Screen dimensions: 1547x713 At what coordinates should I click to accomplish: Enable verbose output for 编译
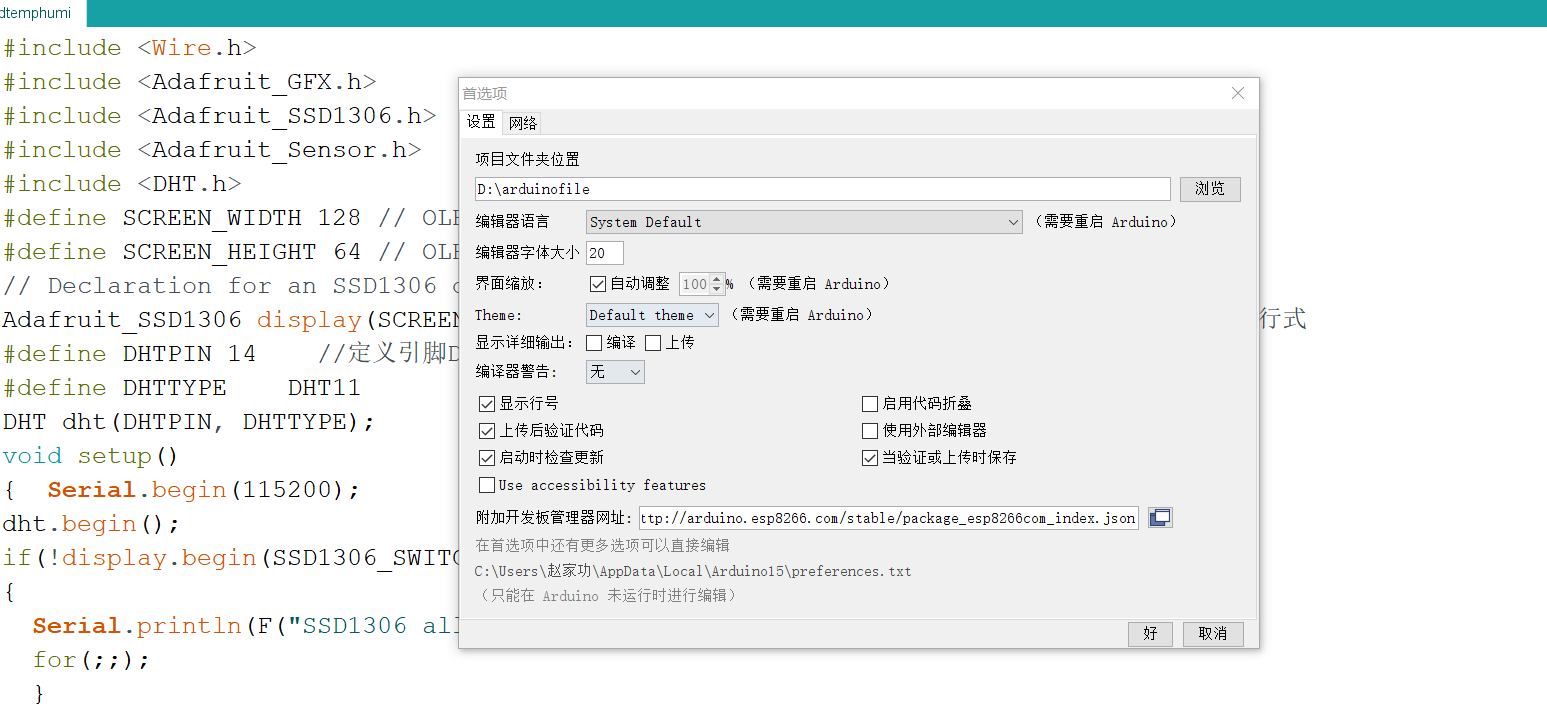[x=594, y=343]
